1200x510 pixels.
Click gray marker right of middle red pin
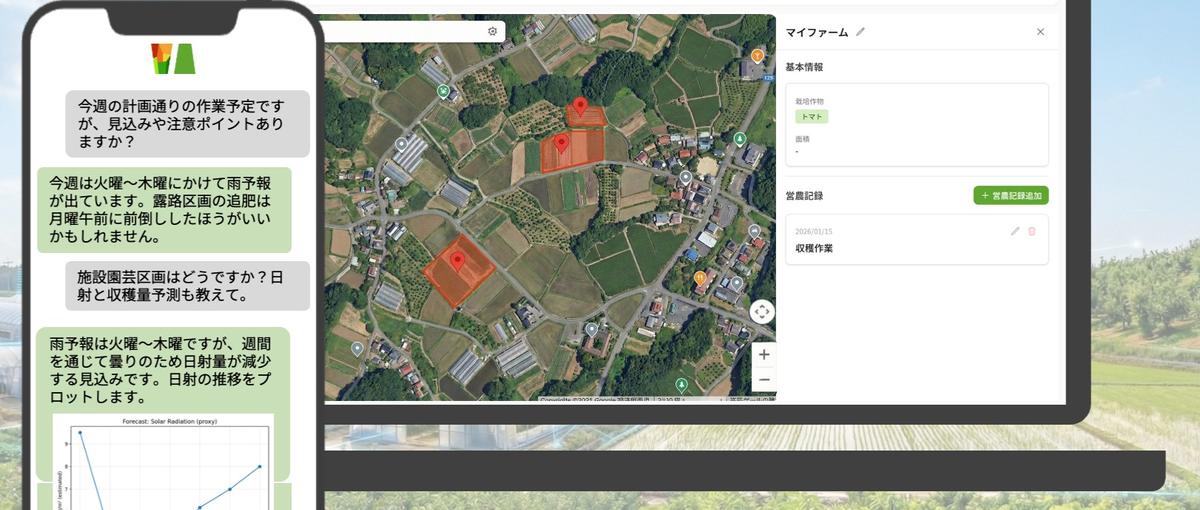(x=685, y=178)
